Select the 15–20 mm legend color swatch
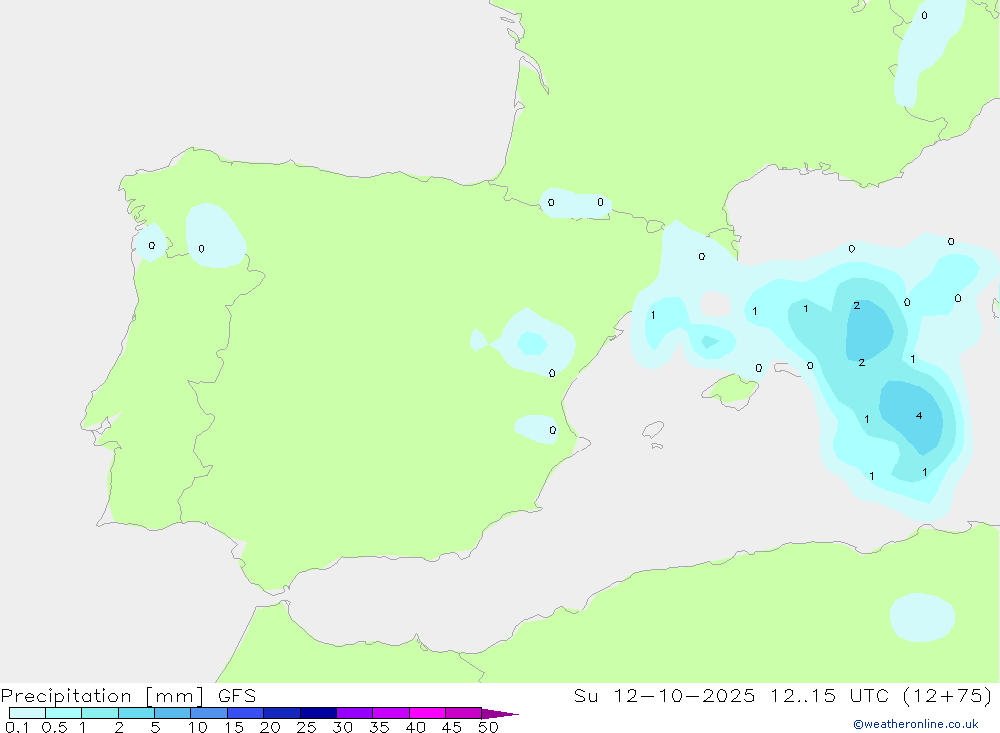This screenshot has width=1000, height=733. [x=246, y=713]
